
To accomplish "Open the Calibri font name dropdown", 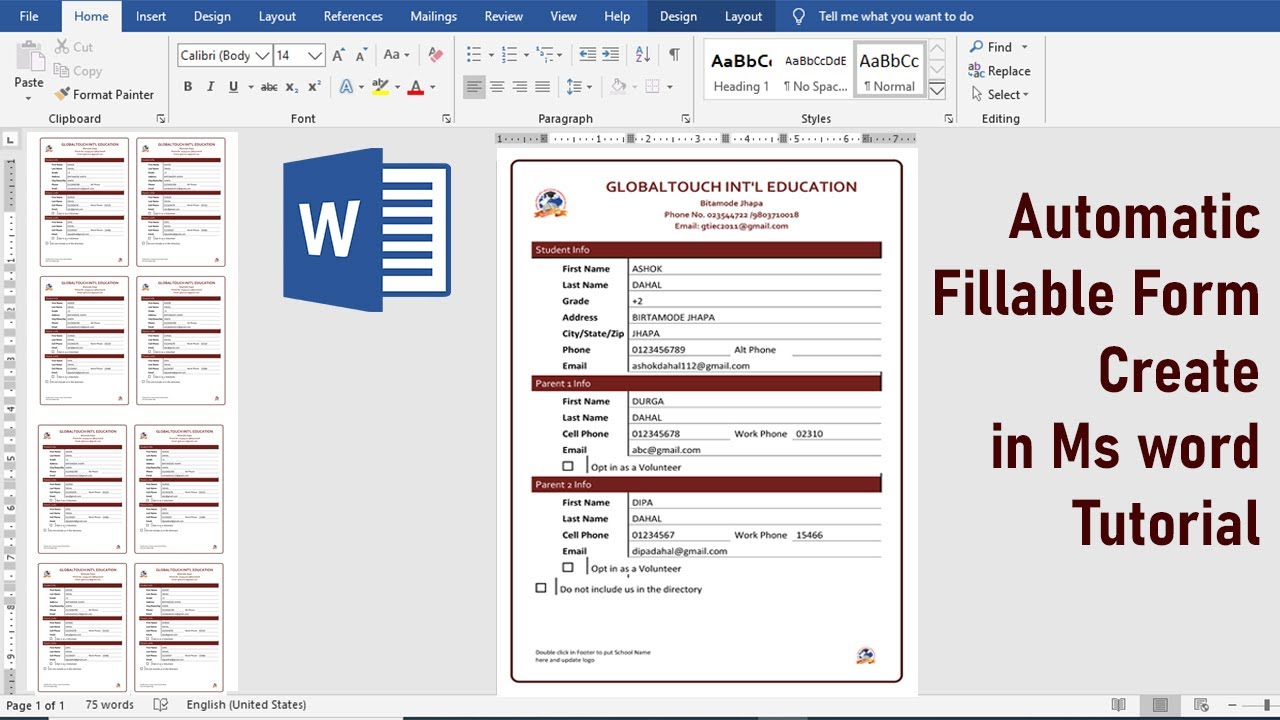I will point(263,56).
